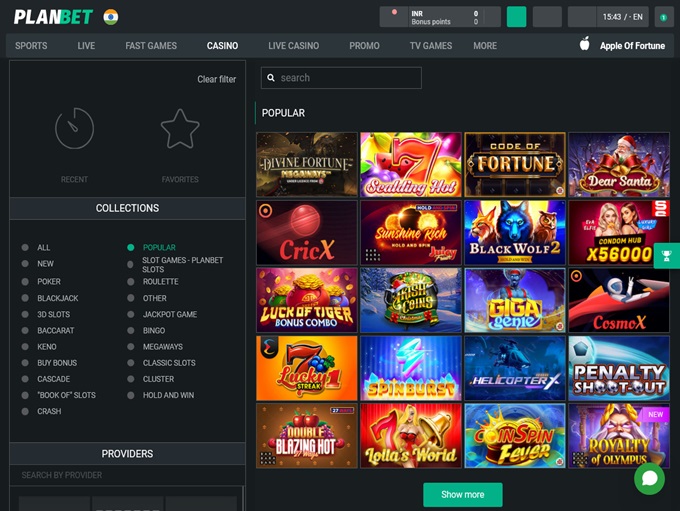The image size is (680, 511).
Task: Open the live chat bubble icon
Action: [649, 479]
